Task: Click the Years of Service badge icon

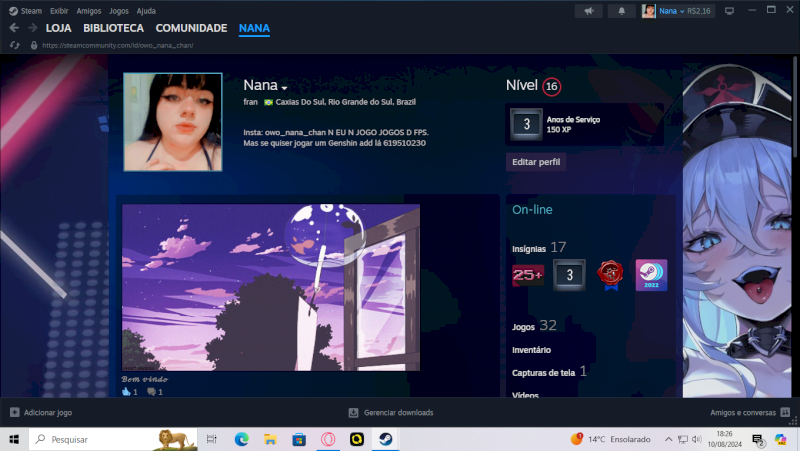Action: pyautogui.click(x=526, y=124)
